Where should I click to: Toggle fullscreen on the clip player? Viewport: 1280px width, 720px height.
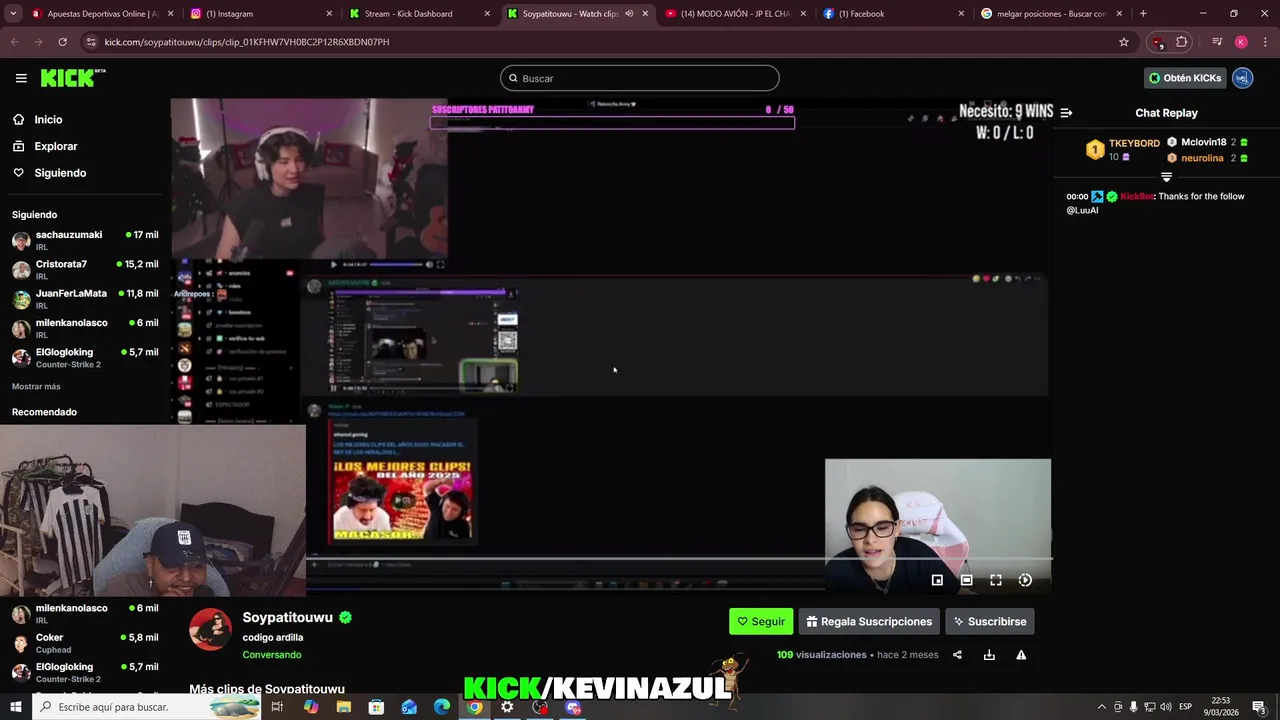(996, 580)
